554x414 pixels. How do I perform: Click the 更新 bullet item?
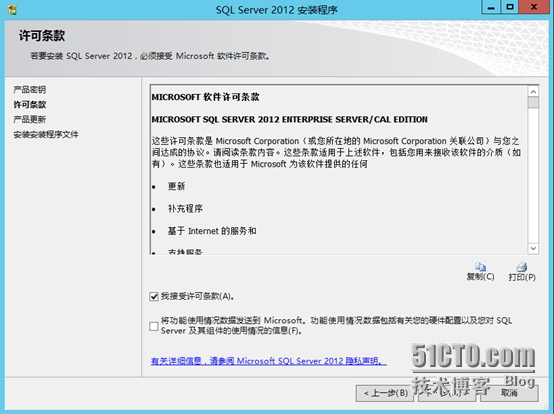[x=176, y=186]
